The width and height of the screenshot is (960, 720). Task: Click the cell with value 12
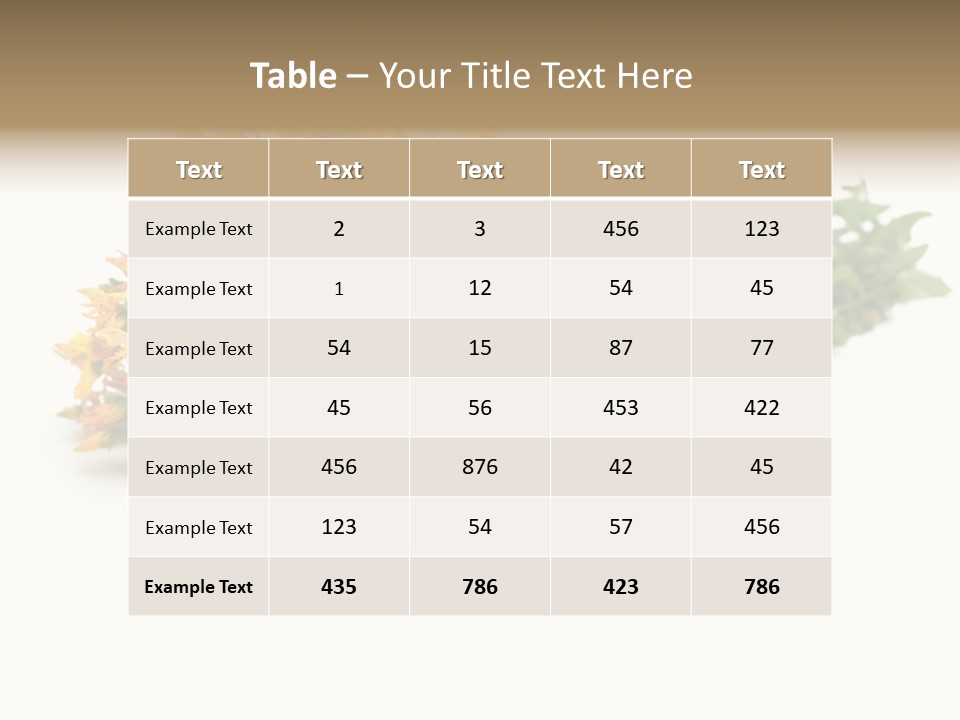480,288
